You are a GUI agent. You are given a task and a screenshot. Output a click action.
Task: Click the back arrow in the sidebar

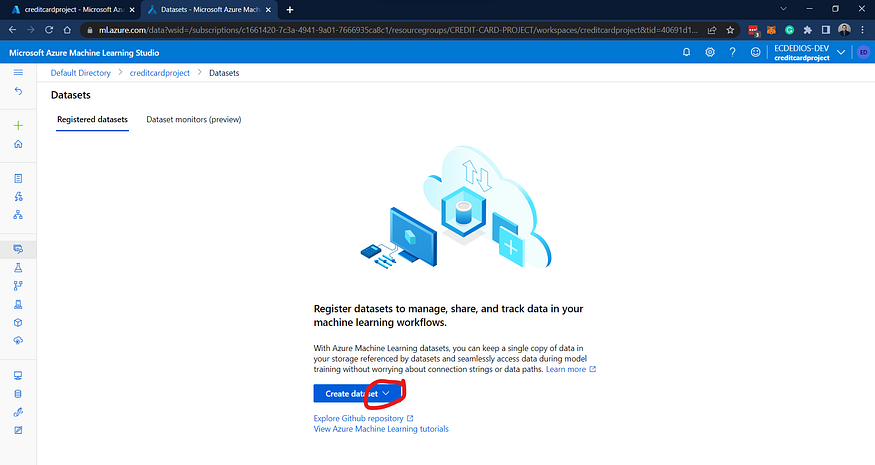18,91
